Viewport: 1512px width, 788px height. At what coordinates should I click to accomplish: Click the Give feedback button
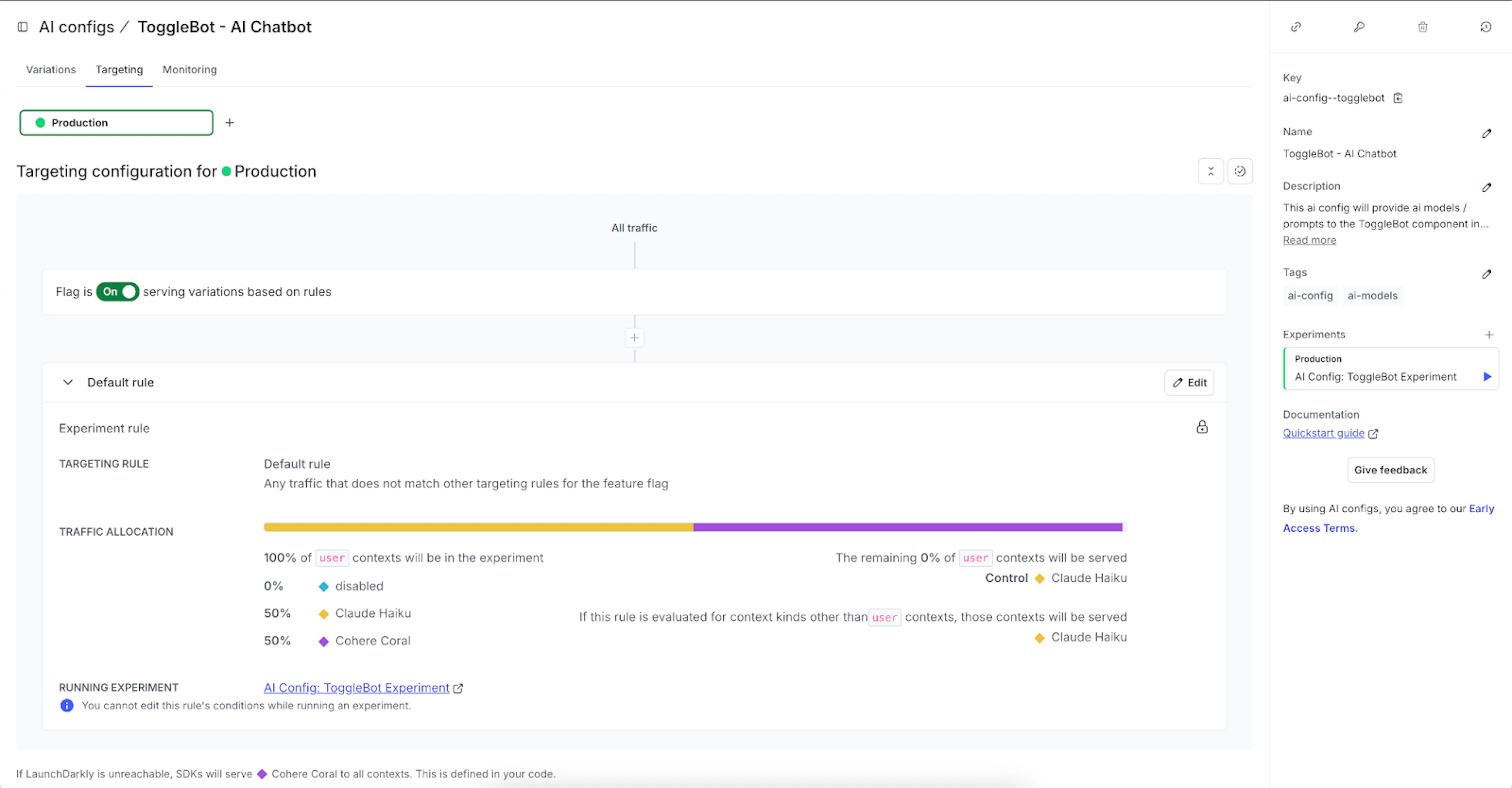click(x=1390, y=470)
